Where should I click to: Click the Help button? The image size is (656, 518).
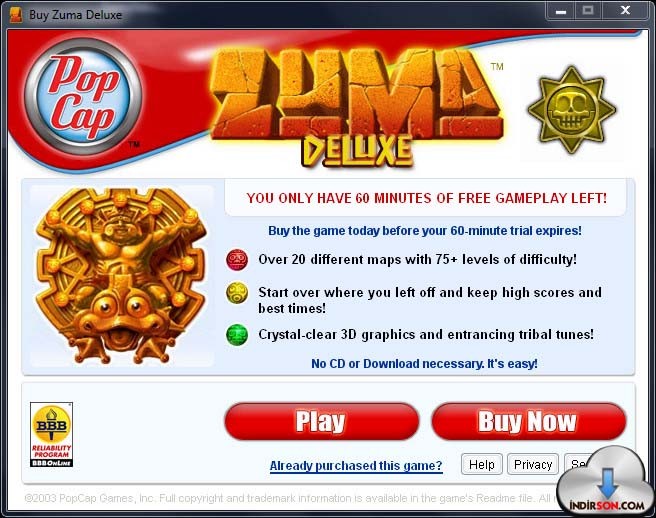coord(482,464)
